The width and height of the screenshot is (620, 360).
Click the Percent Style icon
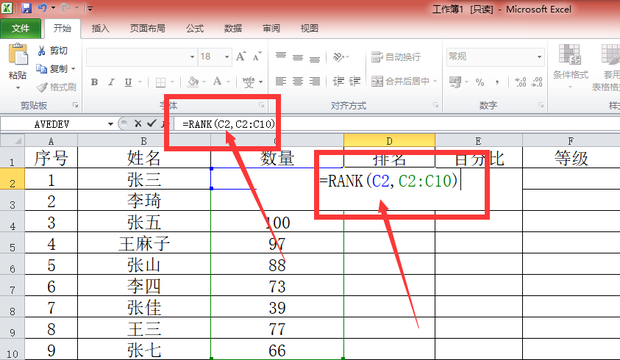pos(480,82)
